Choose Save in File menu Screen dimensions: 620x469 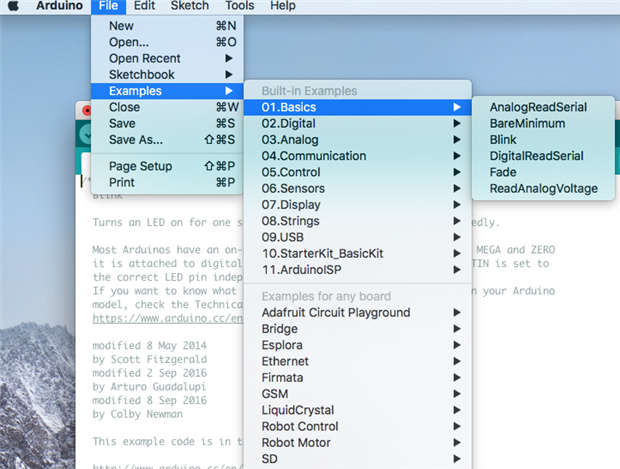point(167,123)
